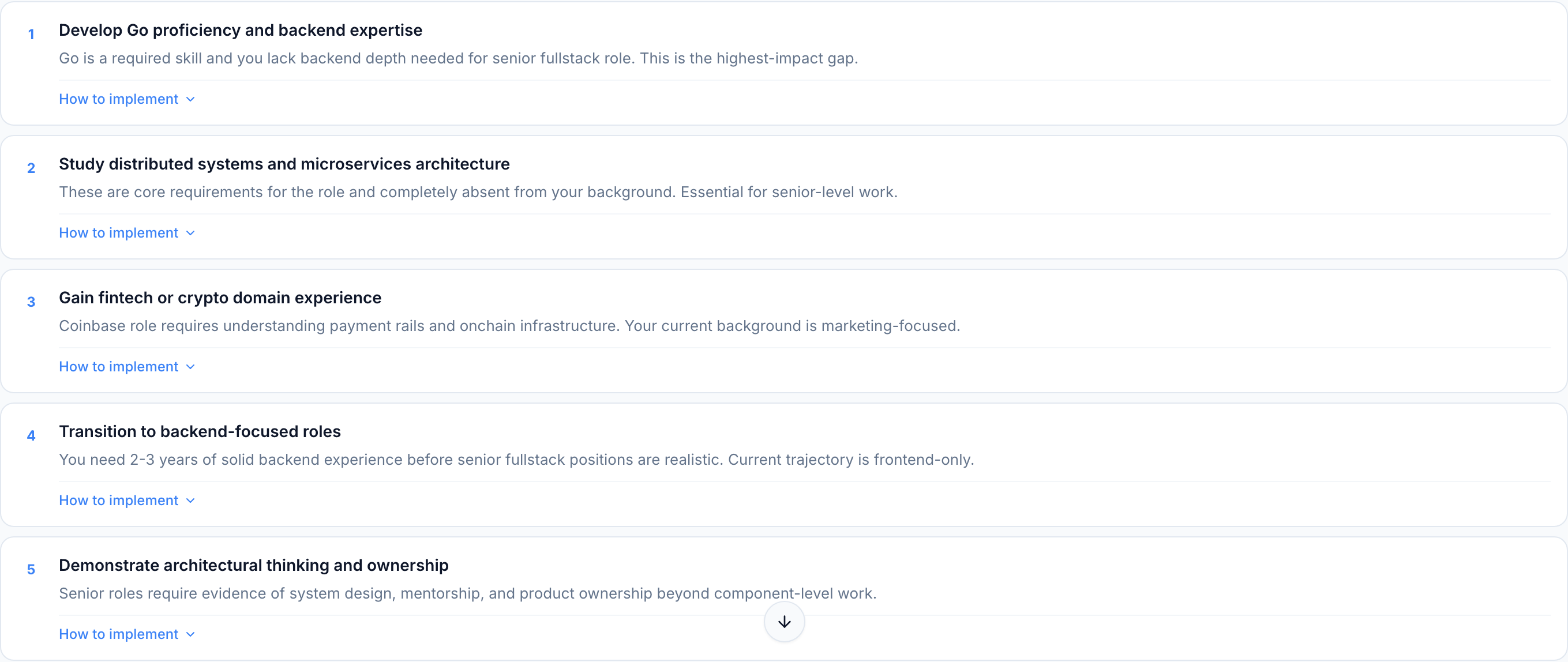Click the scroll-down arrow button

(x=784, y=622)
